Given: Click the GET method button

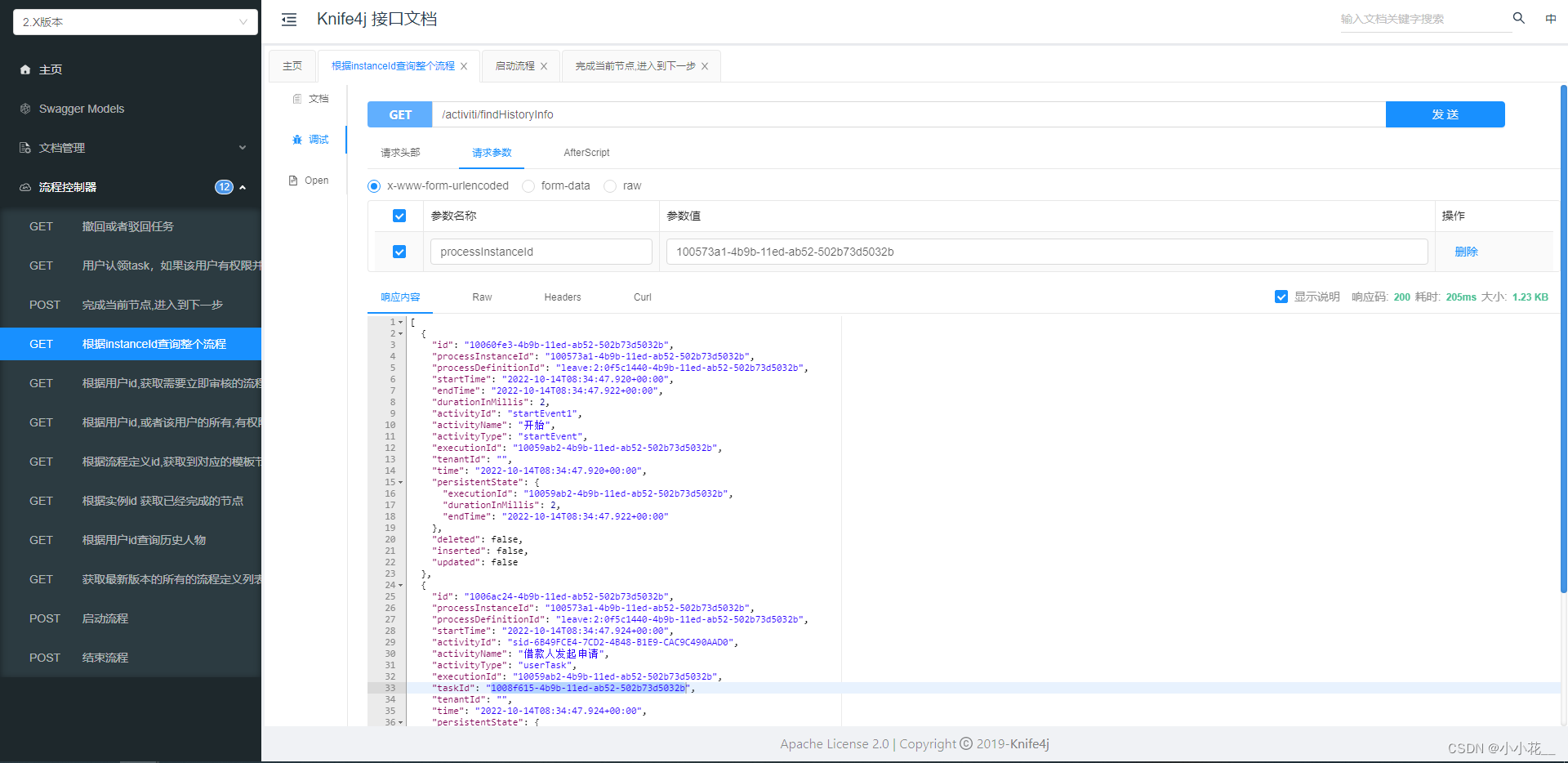Looking at the screenshot, I should pyautogui.click(x=400, y=114).
